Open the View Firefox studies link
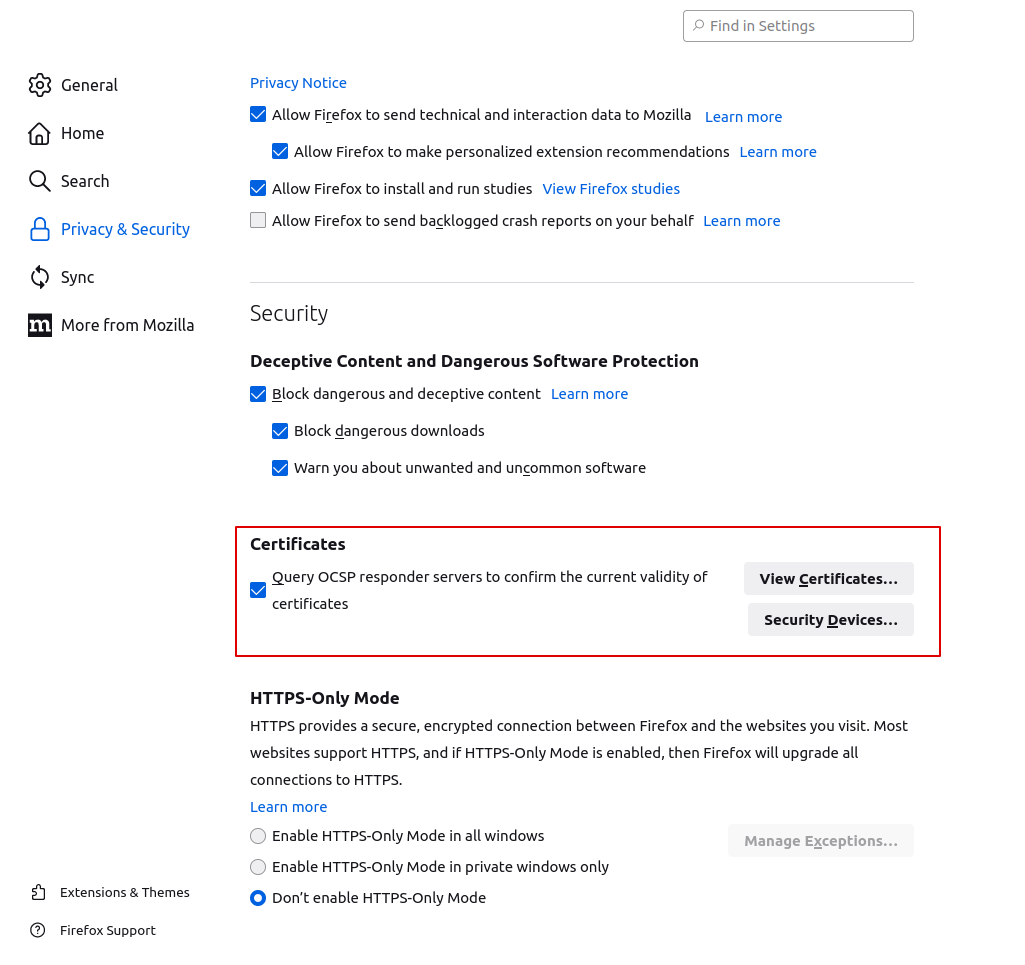This screenshot has width=1025, height=965. click(611, 189)
